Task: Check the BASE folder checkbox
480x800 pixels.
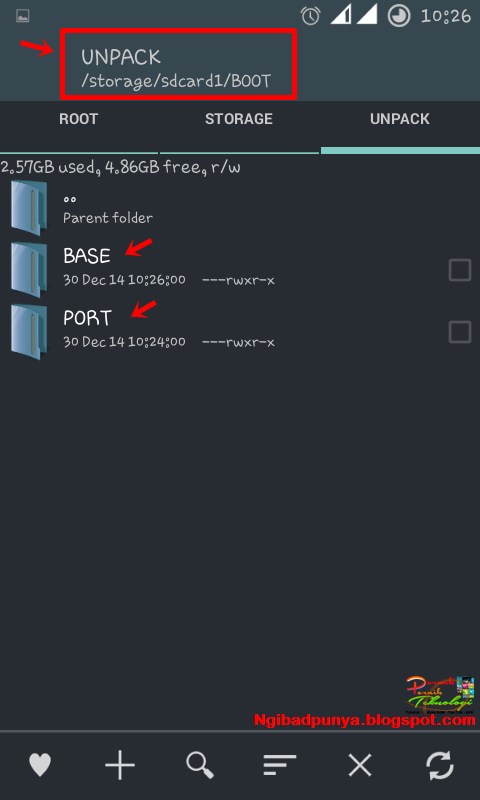Action: click(x=460, y=270)
